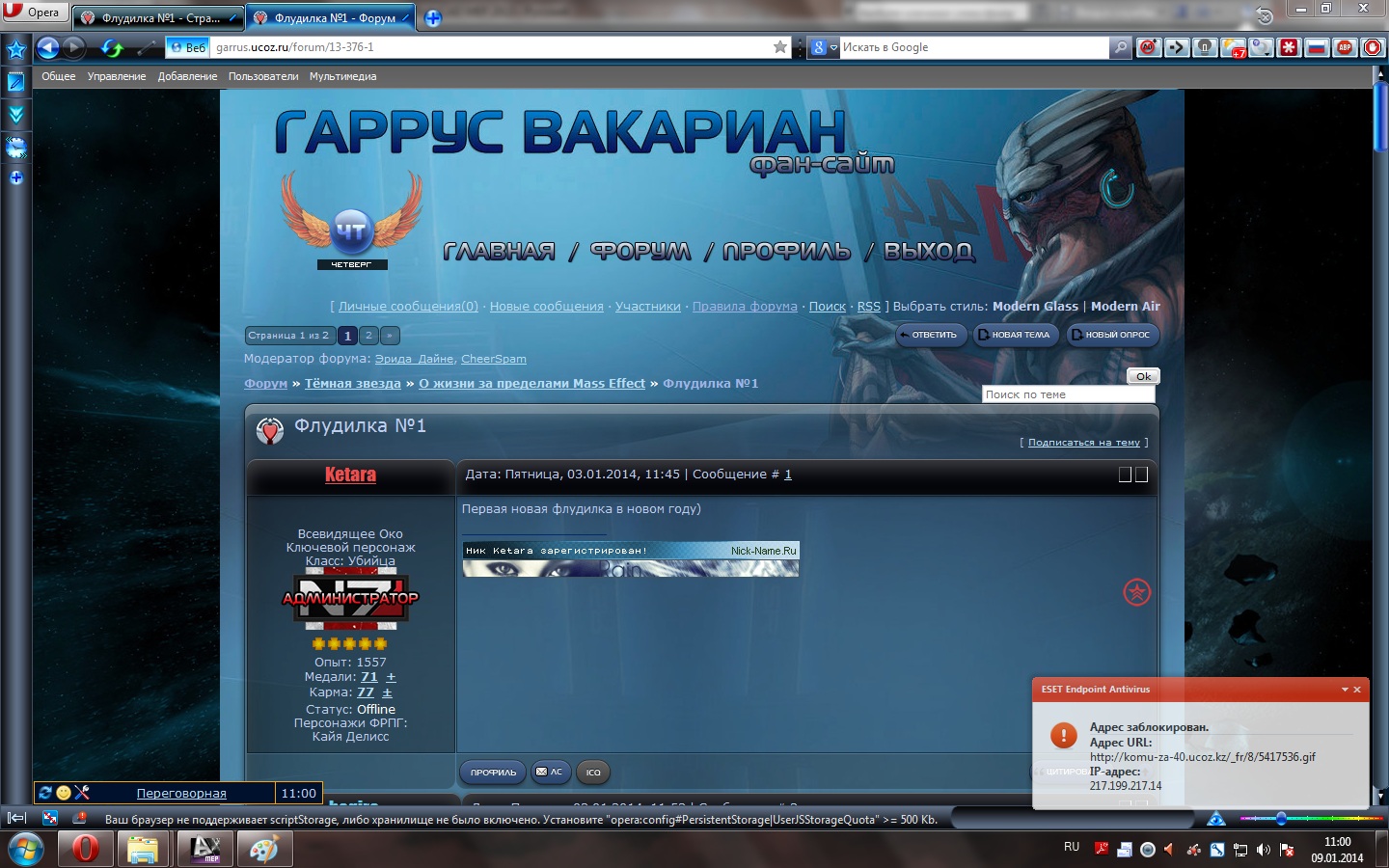
Task: Open the 'Ketara' user name link
Action: [350, 475]
